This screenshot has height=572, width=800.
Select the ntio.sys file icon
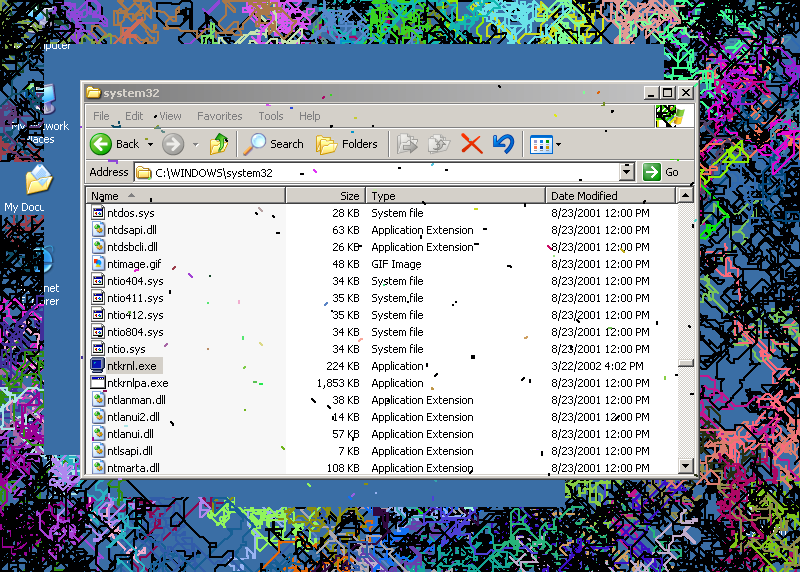point(98,348)
